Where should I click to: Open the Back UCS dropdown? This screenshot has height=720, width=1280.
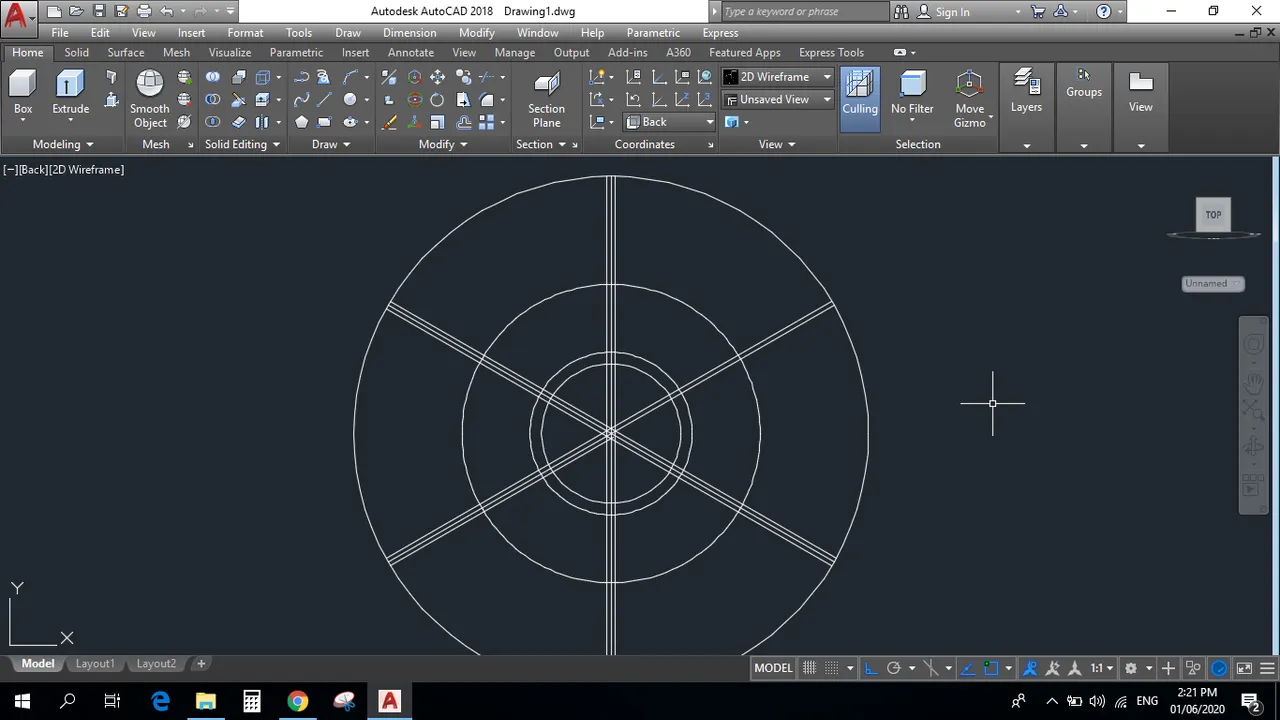(x=670, y=122)
